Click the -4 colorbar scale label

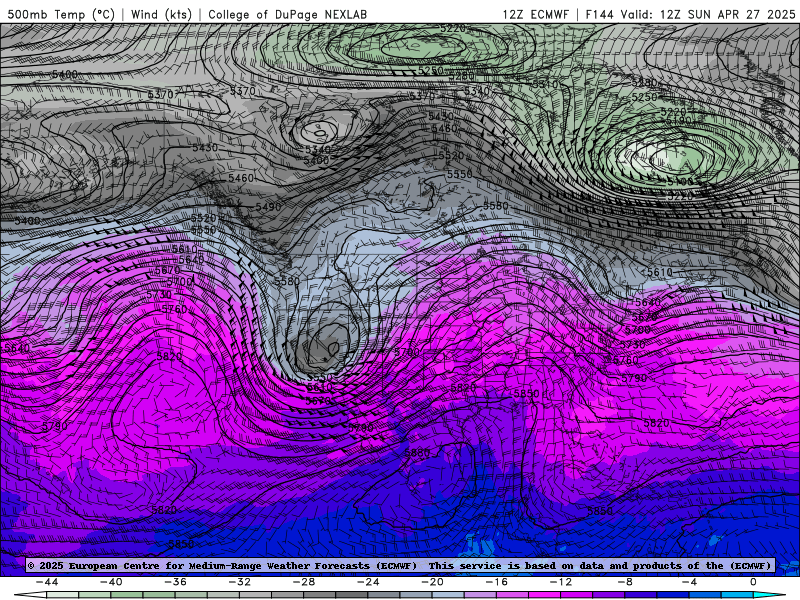689,582
